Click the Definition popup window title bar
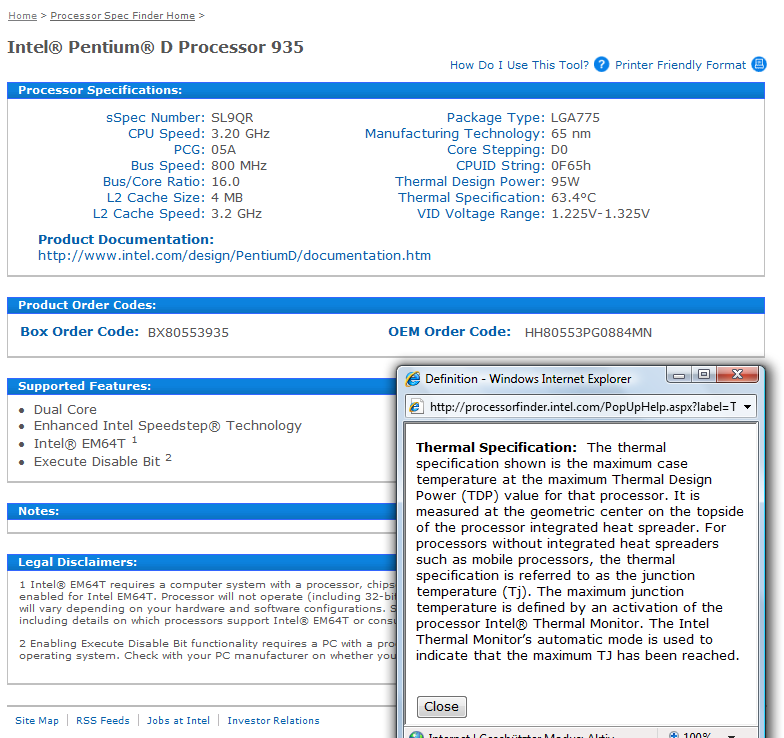 click(x=528, y=379)
